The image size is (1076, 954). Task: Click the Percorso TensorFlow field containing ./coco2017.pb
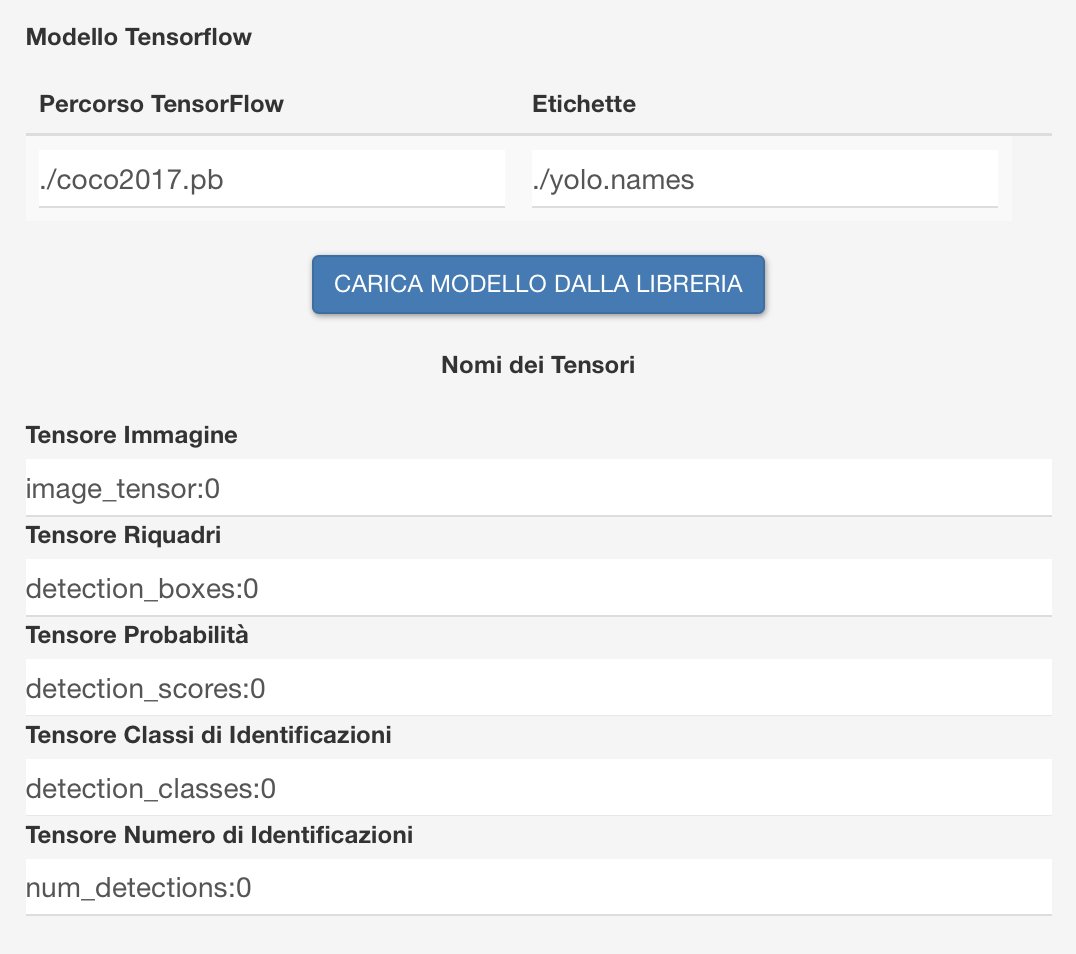tap(272, 178)
